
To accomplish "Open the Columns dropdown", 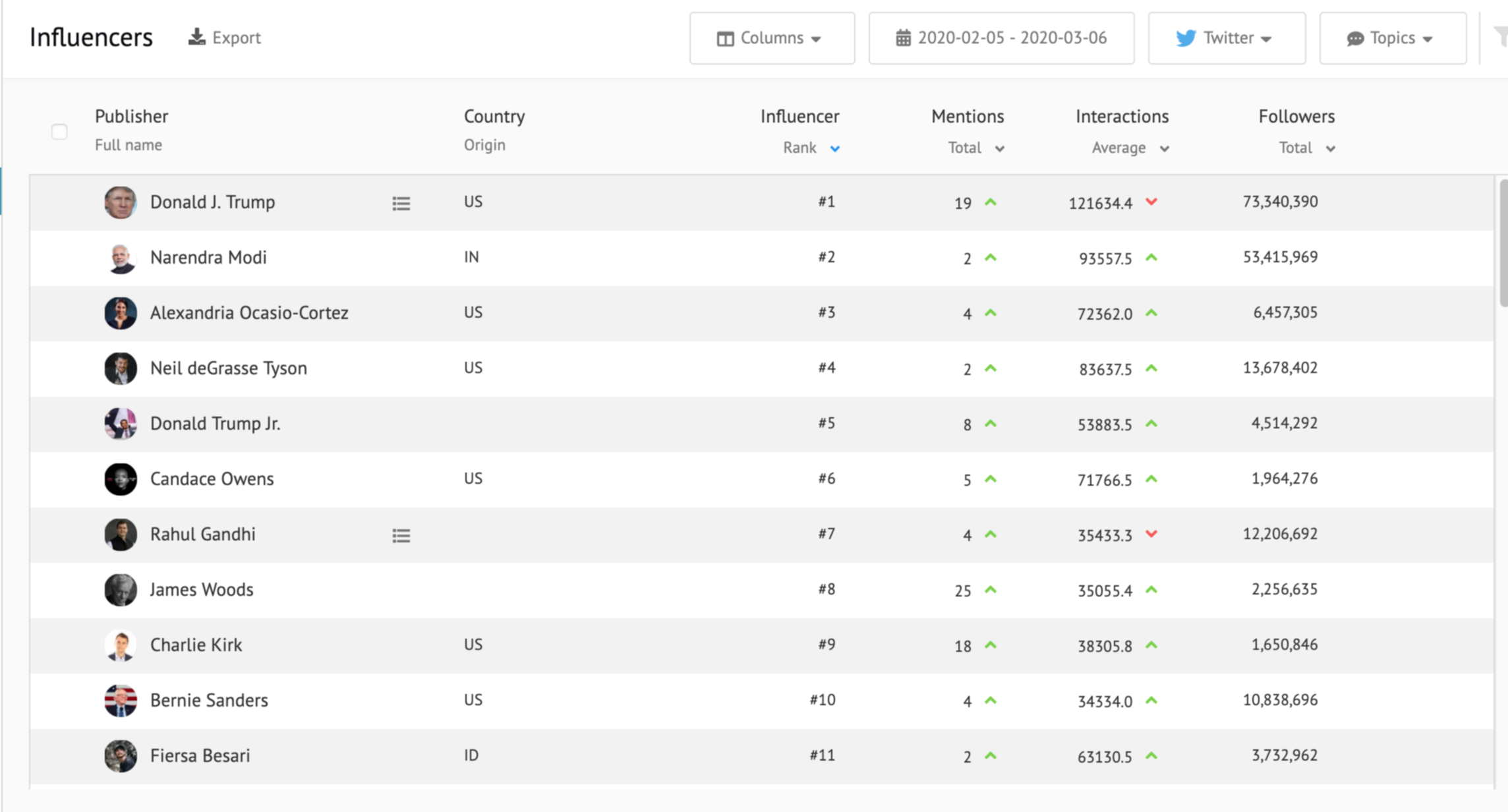I will 772,38.
